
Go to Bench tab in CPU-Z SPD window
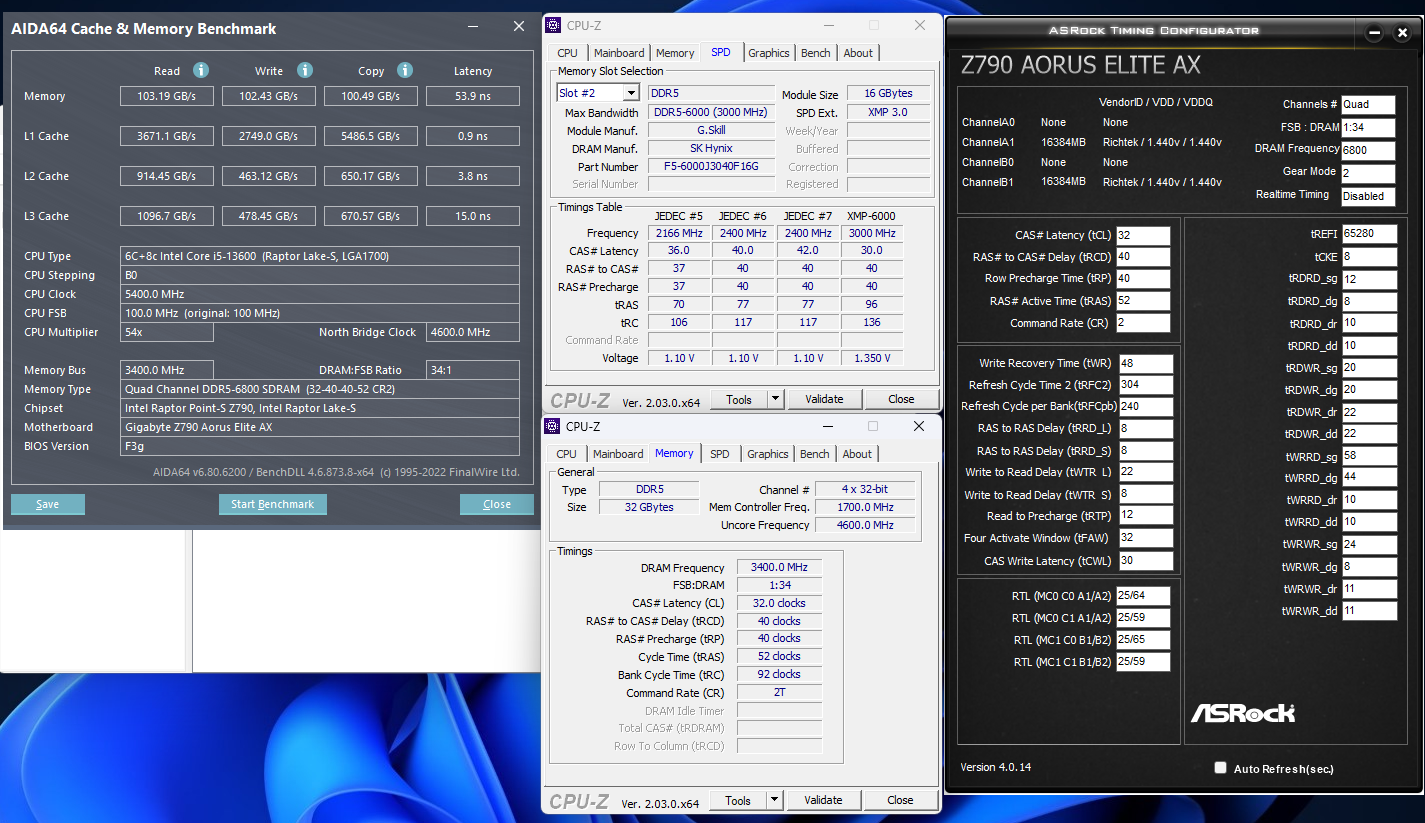tap(816, 53)
